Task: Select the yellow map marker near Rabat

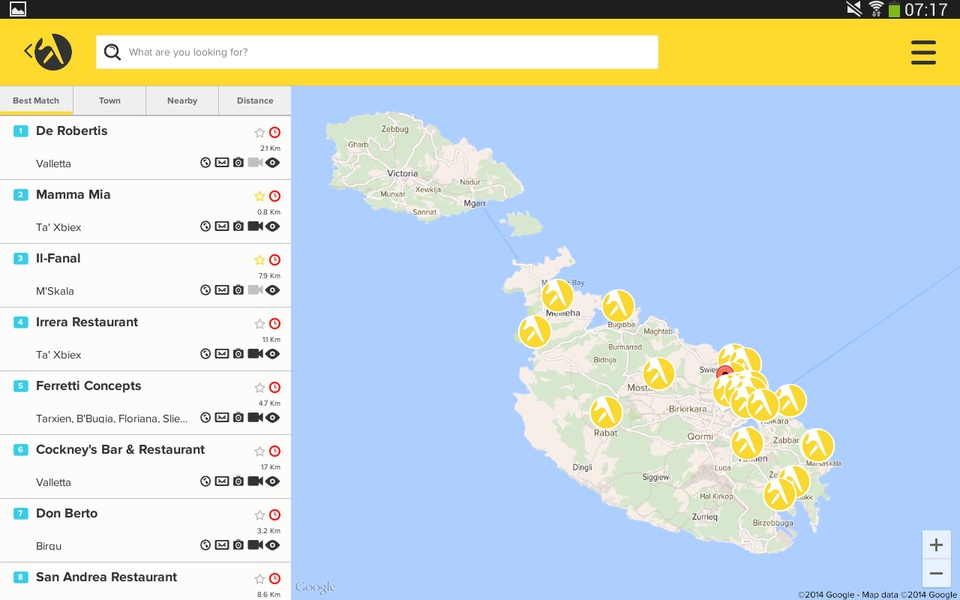Action: [x=606, y=412]
